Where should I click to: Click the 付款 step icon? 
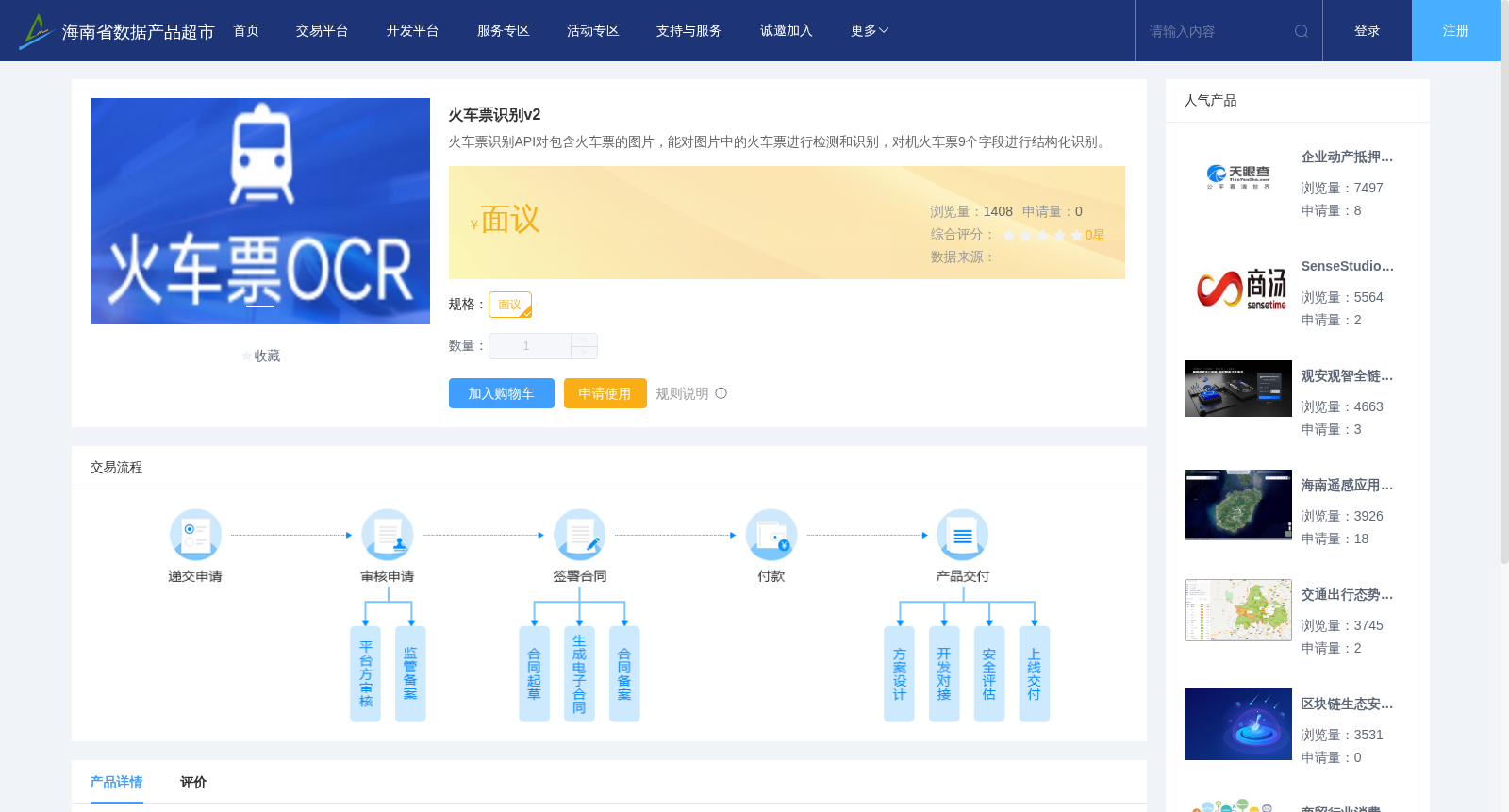pyautogui.click(x=771, y=535)
